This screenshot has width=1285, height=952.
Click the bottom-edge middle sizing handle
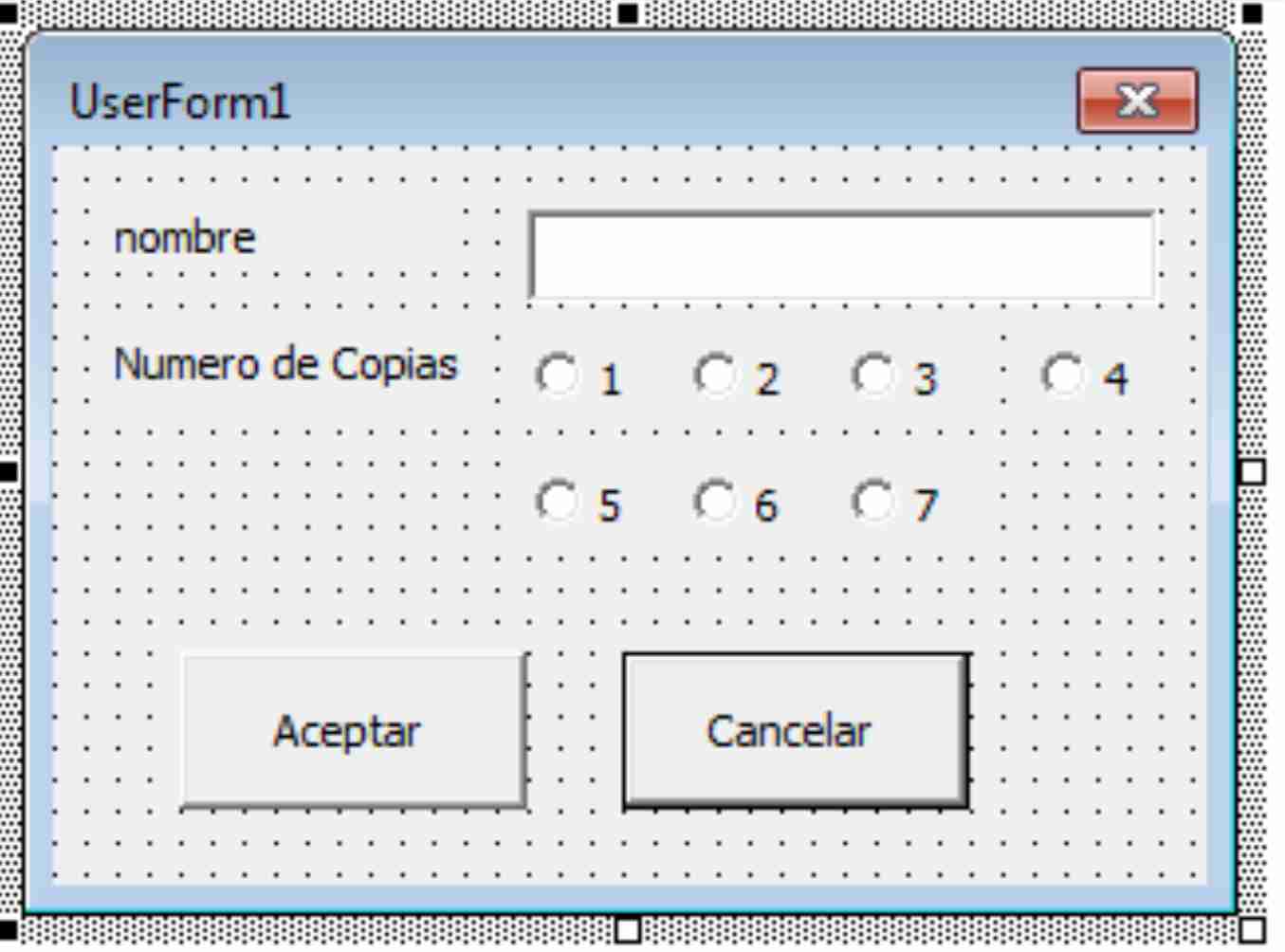point(628,929)
